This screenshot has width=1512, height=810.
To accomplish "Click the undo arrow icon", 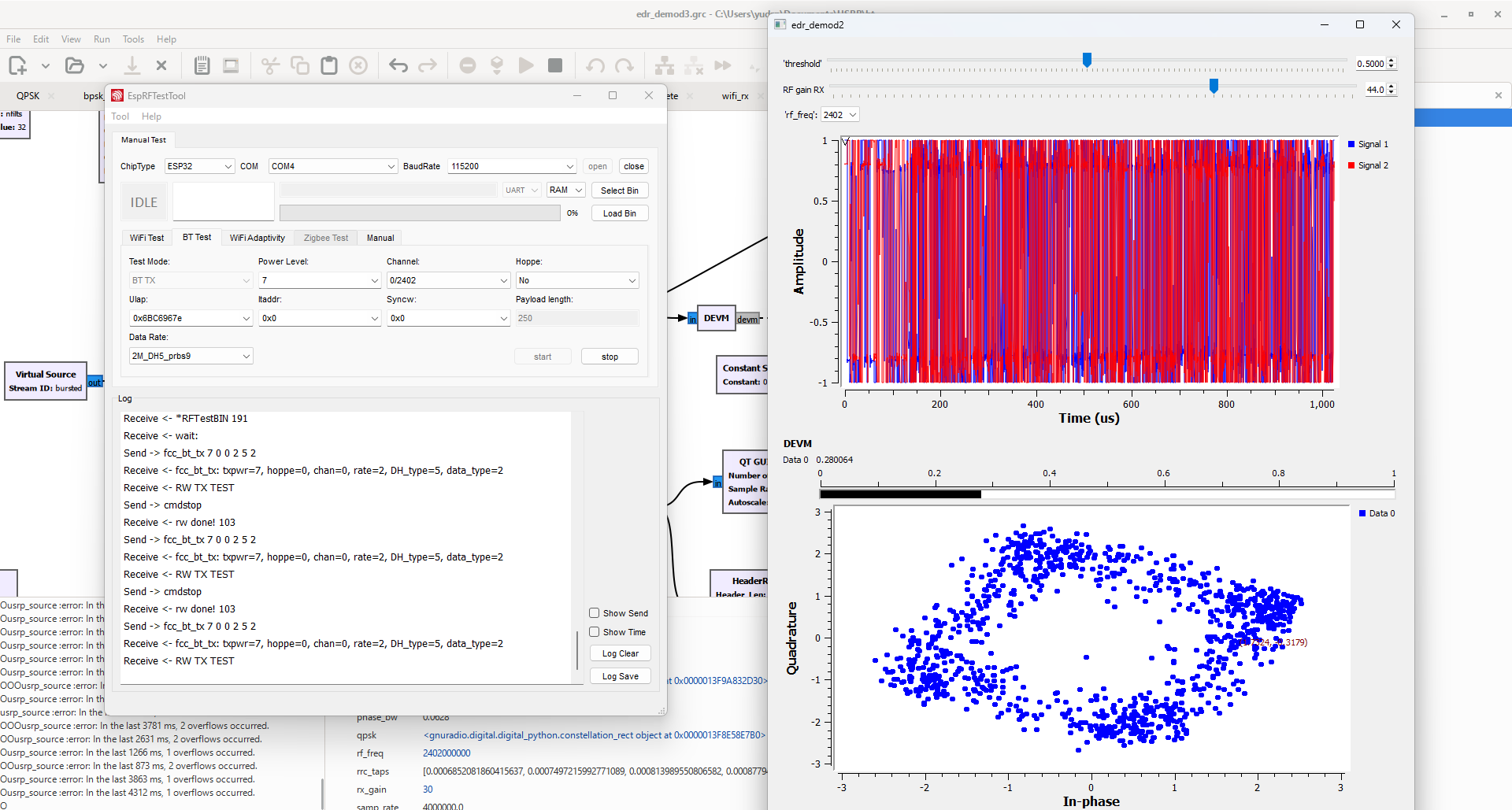I will [398, 65].
